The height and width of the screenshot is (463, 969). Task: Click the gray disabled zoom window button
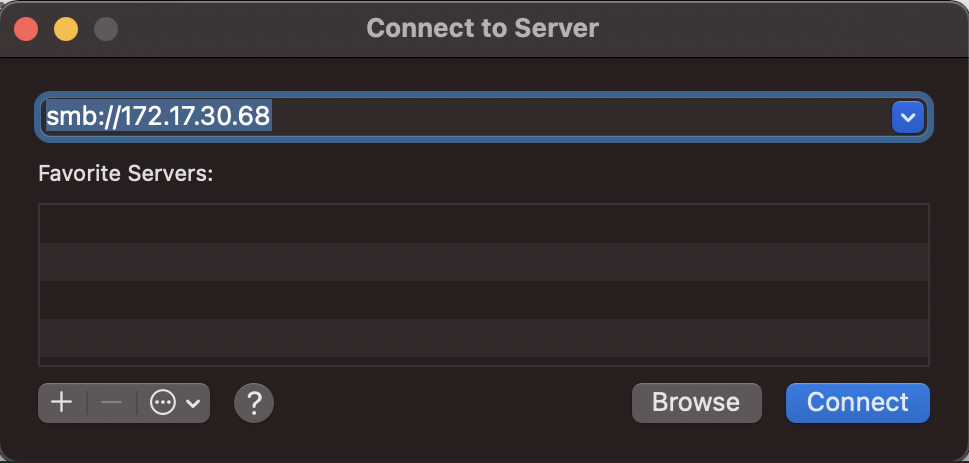point(106,29)
